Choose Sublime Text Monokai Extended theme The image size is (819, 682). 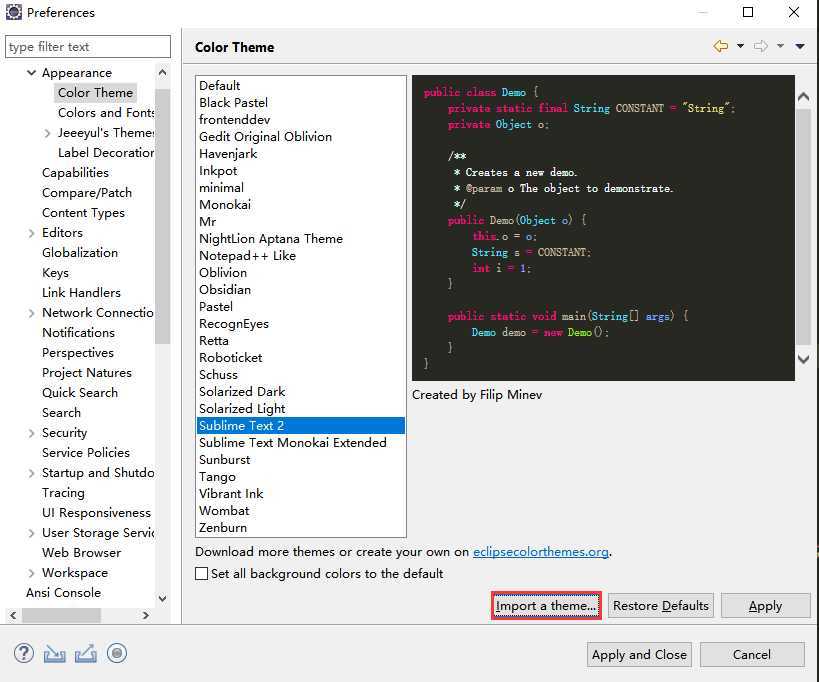[x=300, y=443]
